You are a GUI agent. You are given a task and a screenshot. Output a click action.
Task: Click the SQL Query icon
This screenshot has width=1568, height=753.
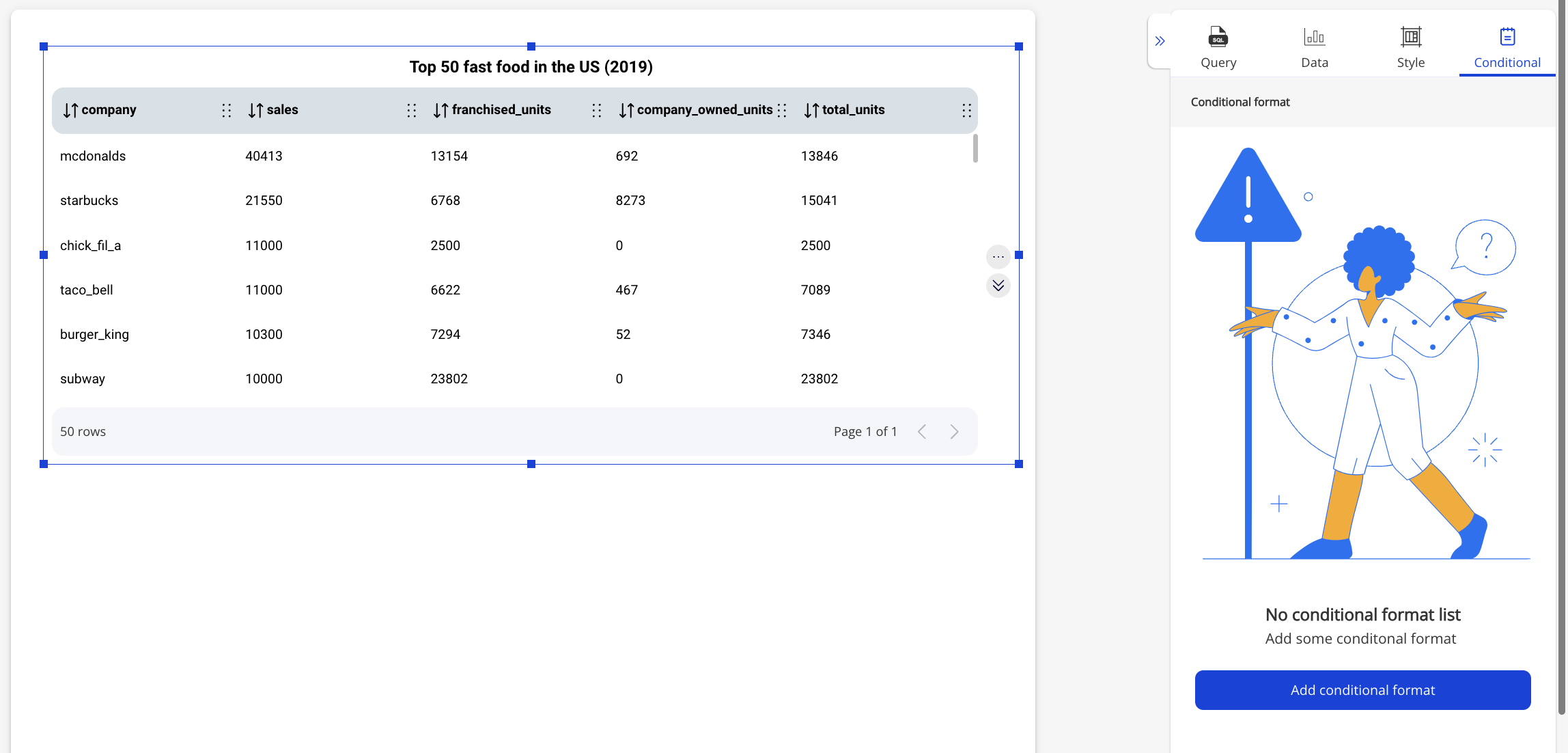tap(1218, 37)
